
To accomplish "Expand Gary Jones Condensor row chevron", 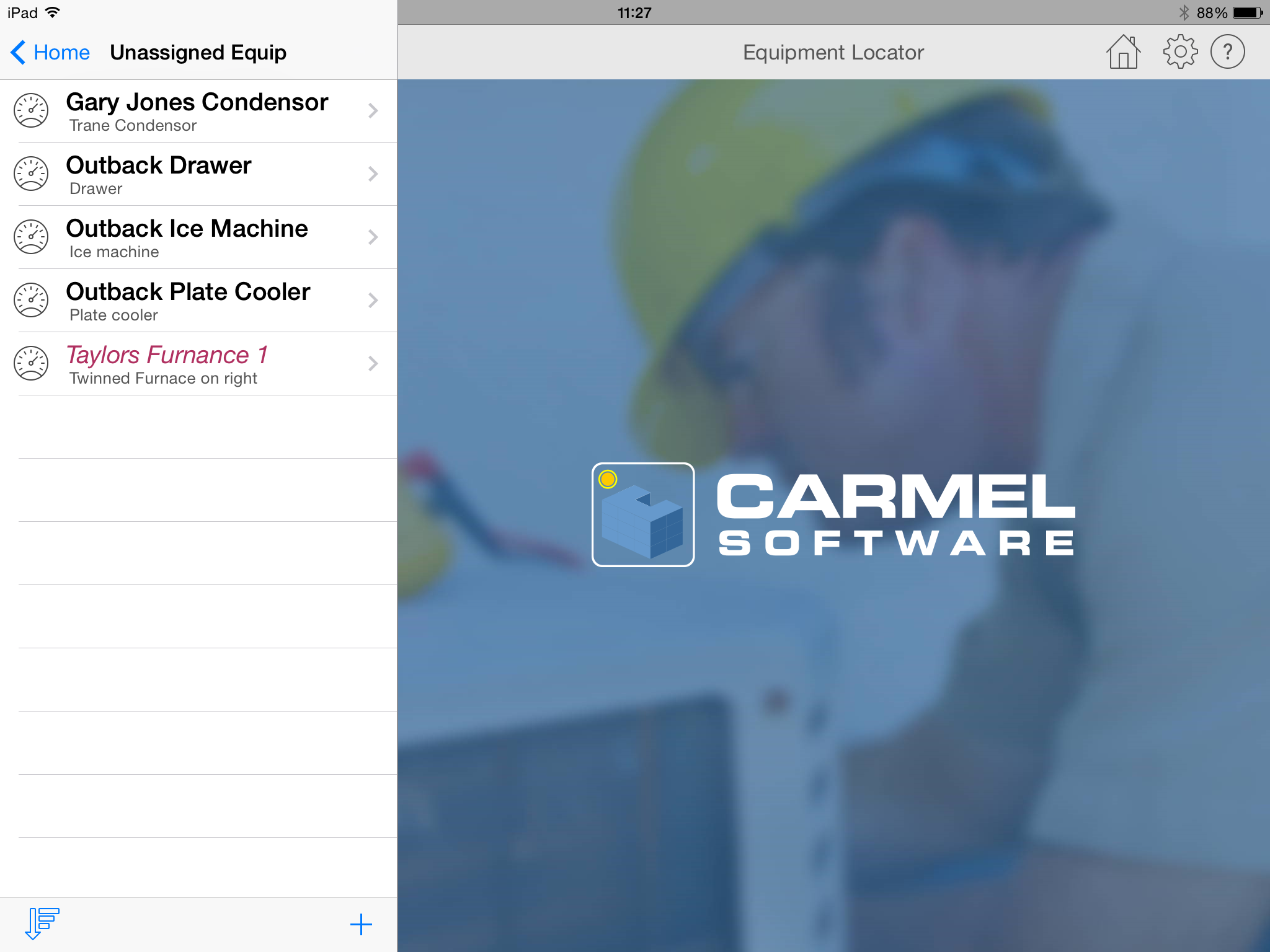I will 373,111.
